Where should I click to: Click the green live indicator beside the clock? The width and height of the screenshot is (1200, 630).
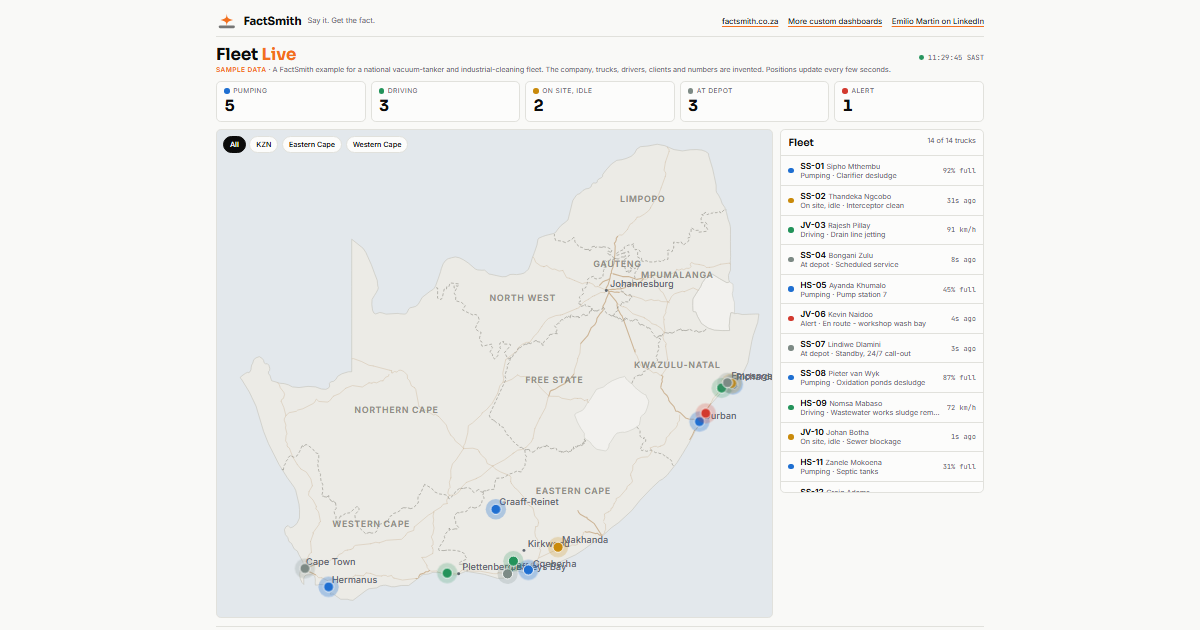pos(921,57)
